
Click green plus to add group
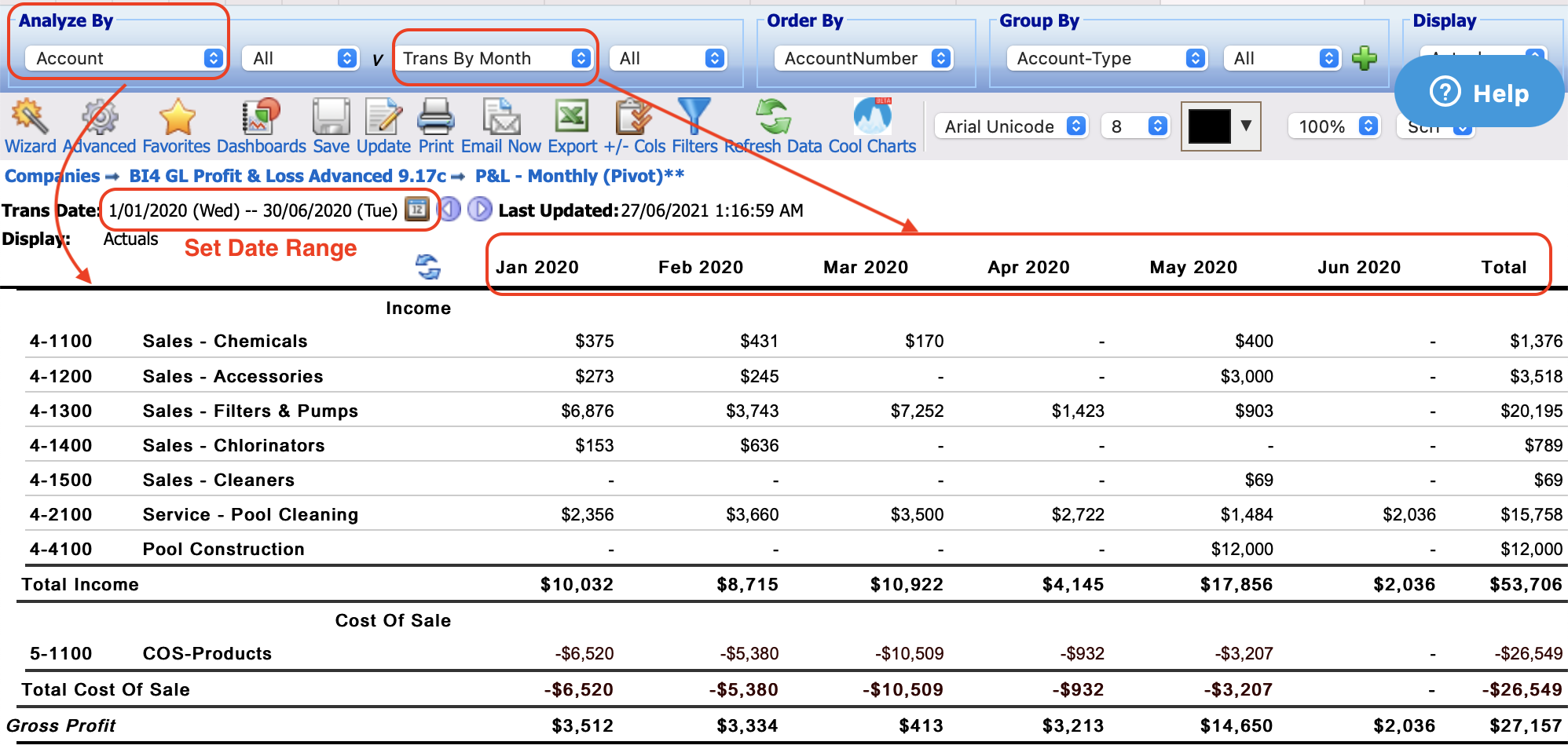pyautogui.click(x=1365, y=58)
